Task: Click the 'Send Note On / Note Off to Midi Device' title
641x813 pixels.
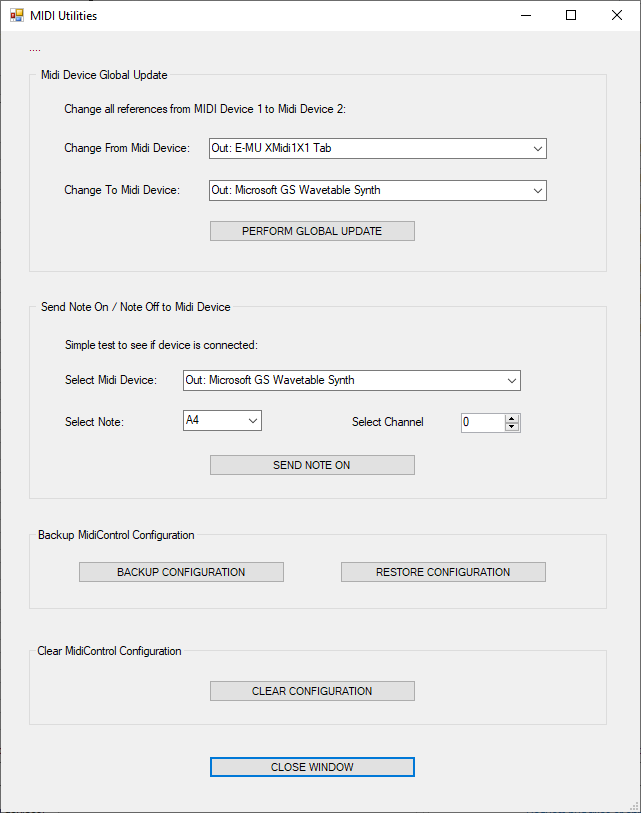Action: 136,307
